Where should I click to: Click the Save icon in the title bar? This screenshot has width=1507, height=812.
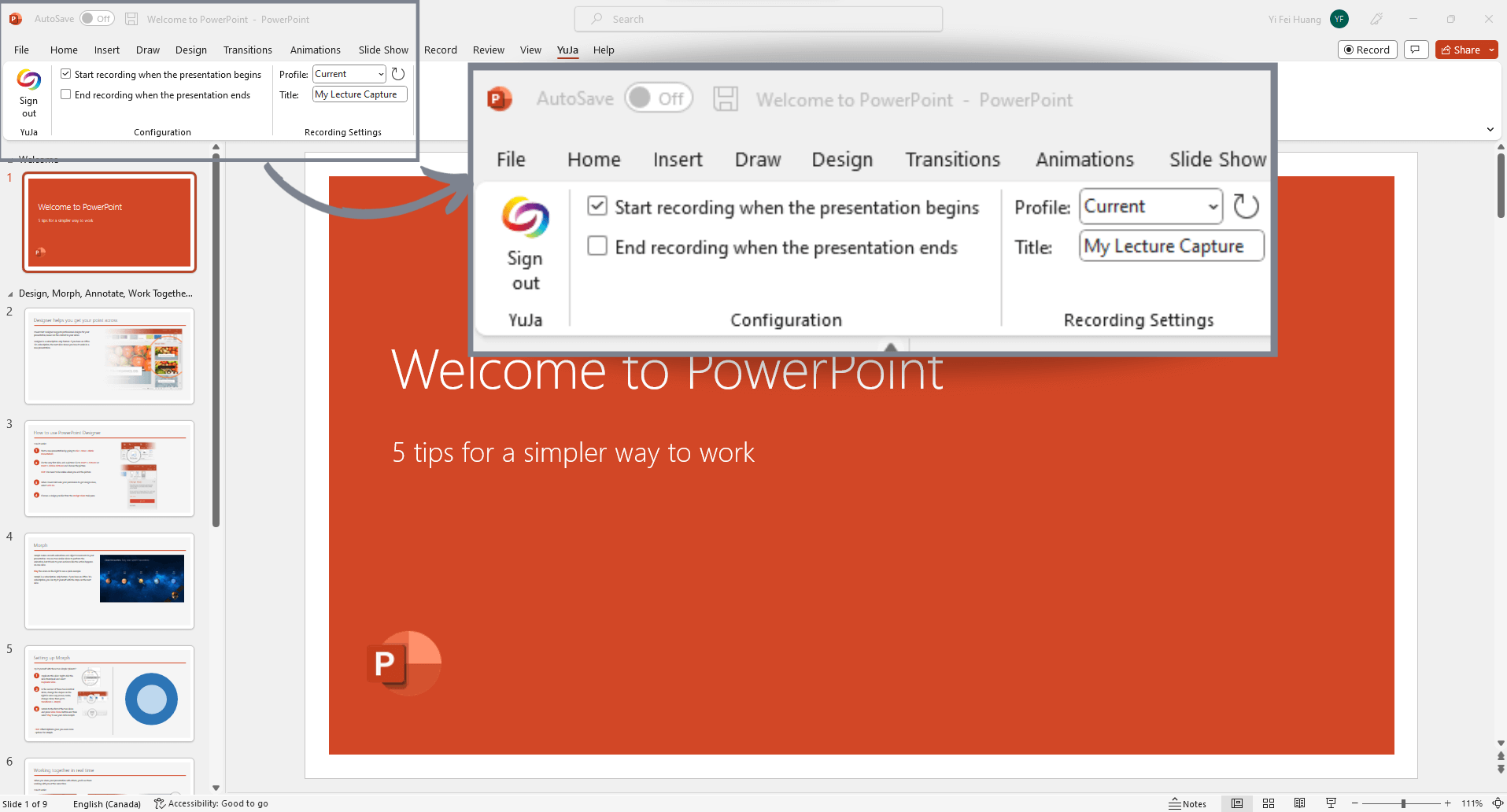pyautogui.click(x=131, y=19)
